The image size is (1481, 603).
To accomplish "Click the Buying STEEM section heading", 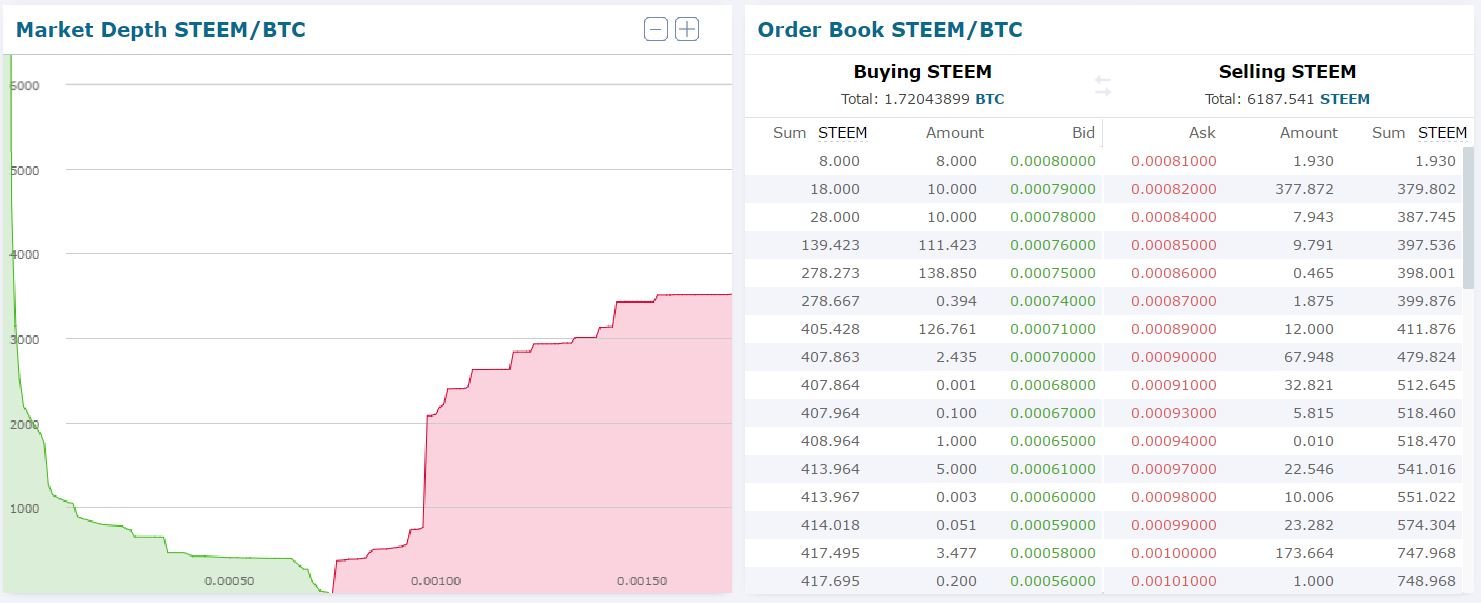I will [921, 71].
